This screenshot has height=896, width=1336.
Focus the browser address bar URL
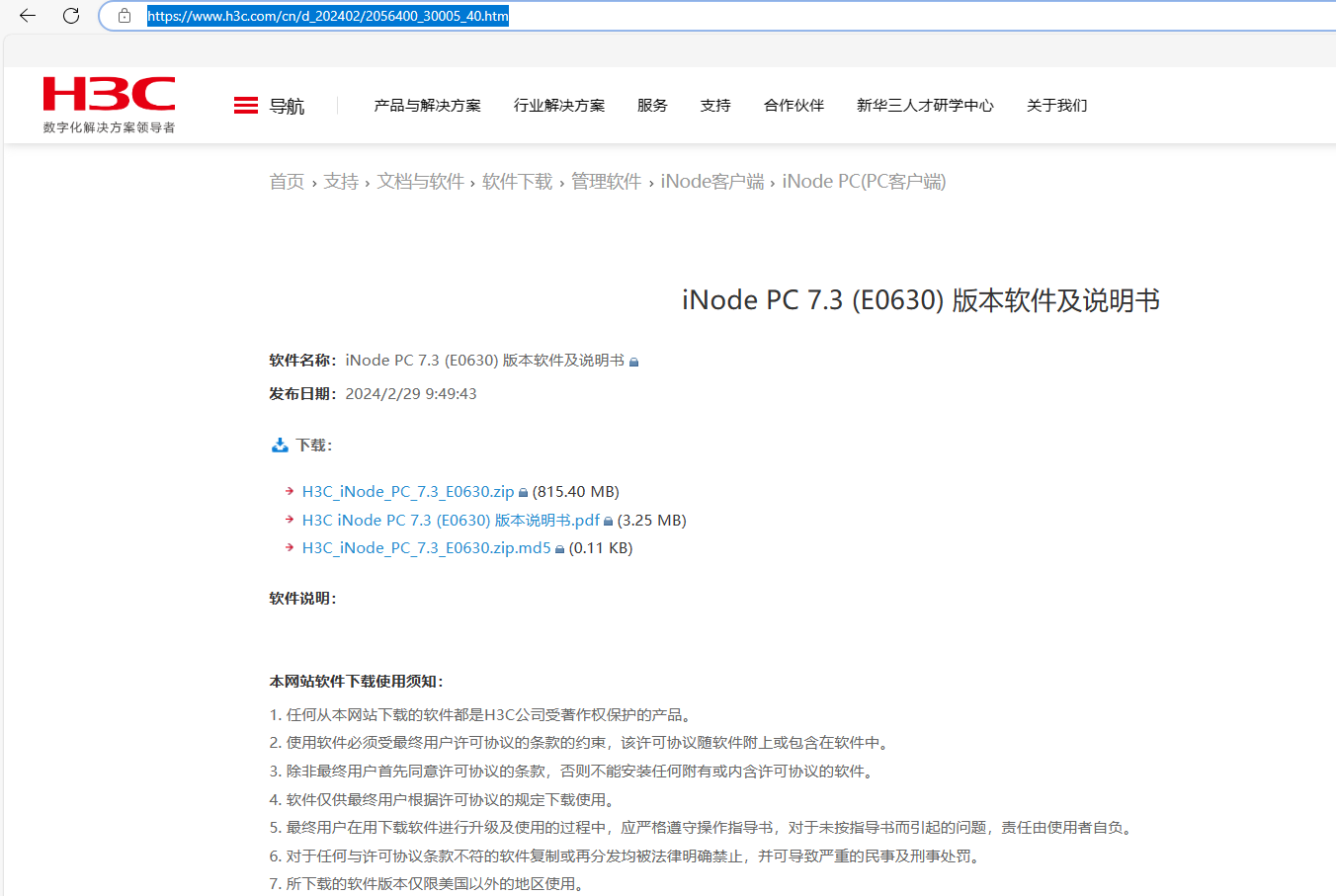(328, 16)
